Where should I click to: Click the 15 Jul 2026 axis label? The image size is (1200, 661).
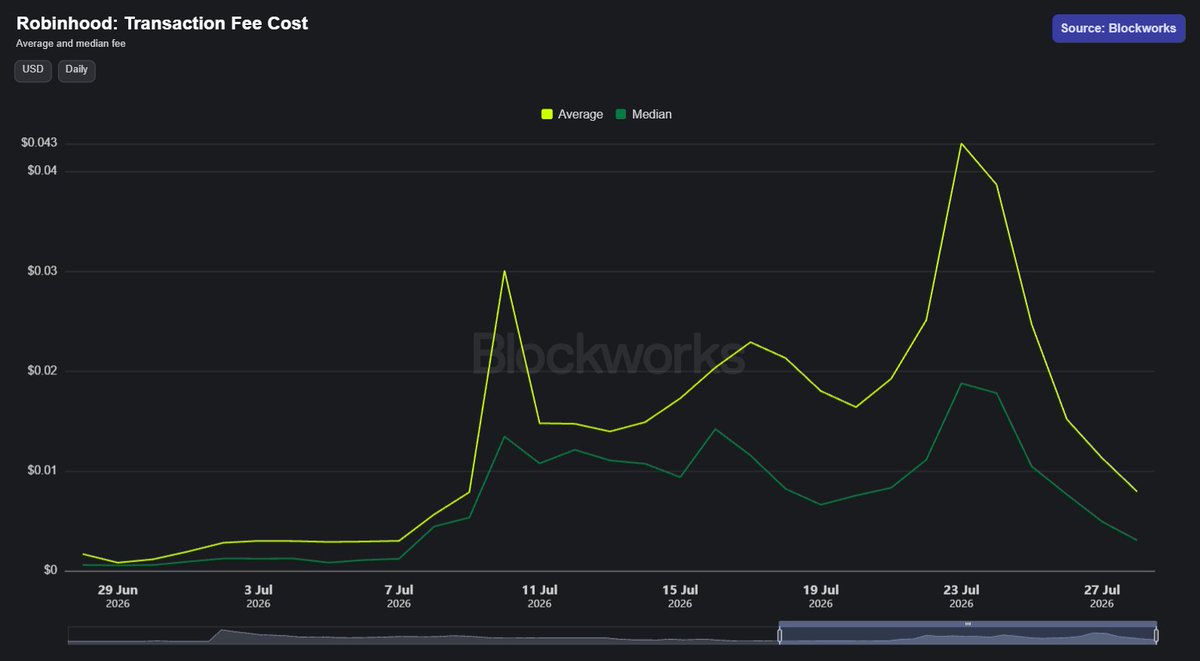coord(680,596)
